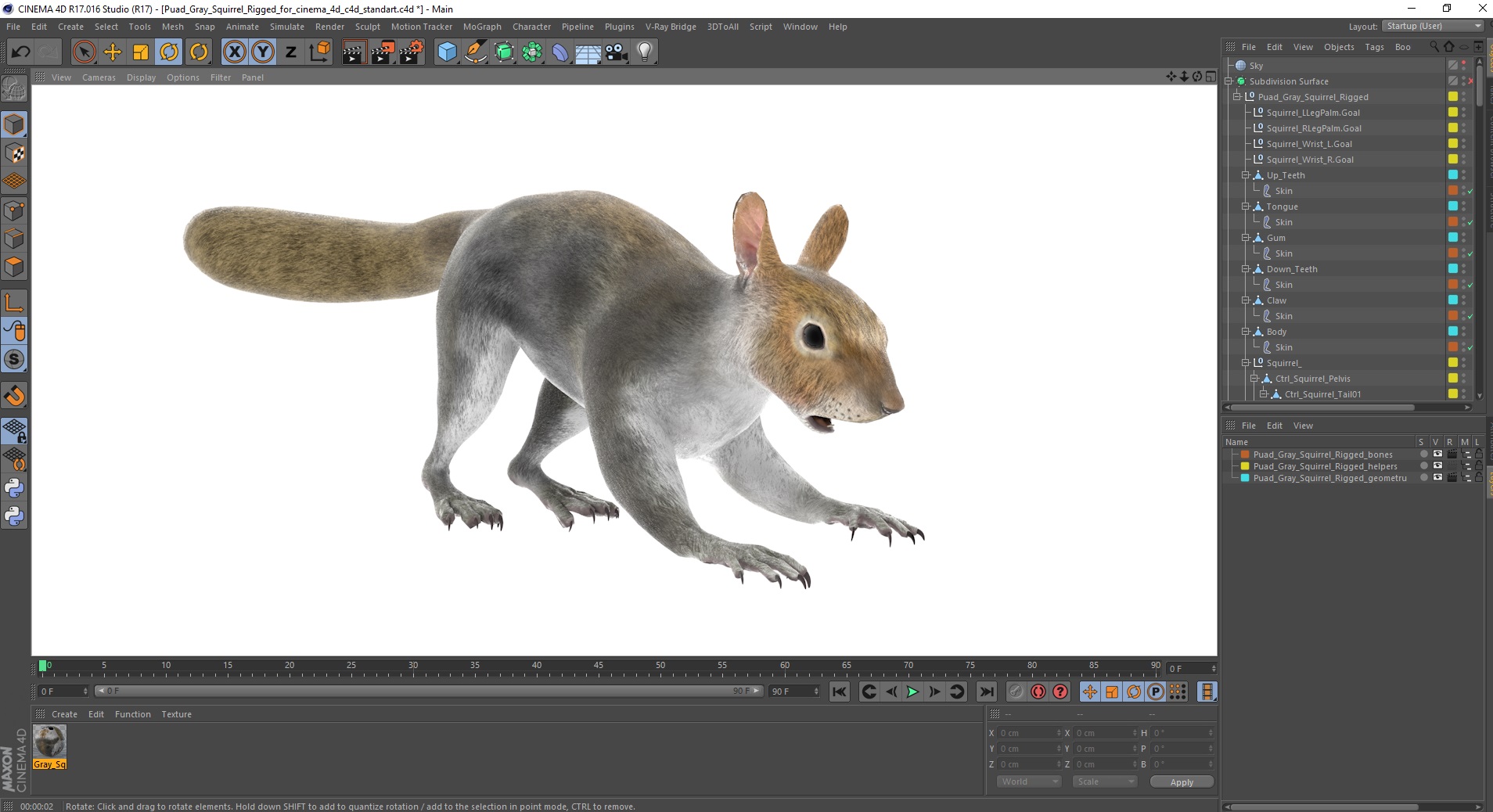
Task: Add a Camera object
Action: [x=617, y=52]
